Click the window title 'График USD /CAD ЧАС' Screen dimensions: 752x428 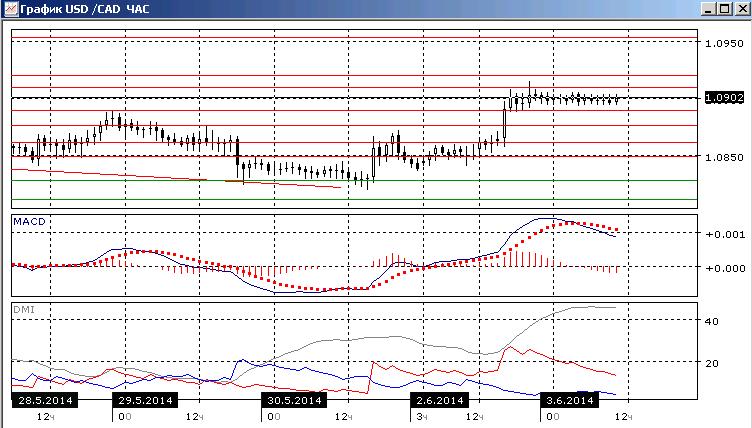coord(85,9)
